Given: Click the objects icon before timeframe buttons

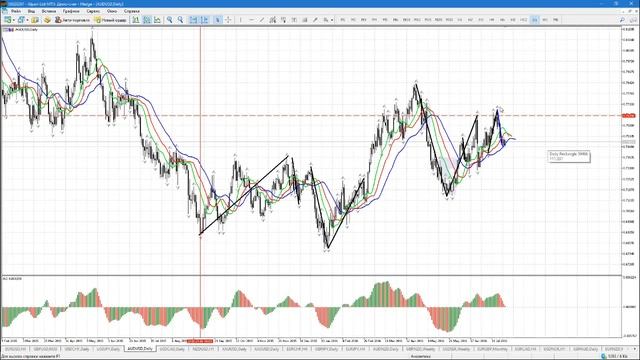Looking at the screenshot, I should tap(326, 20).
